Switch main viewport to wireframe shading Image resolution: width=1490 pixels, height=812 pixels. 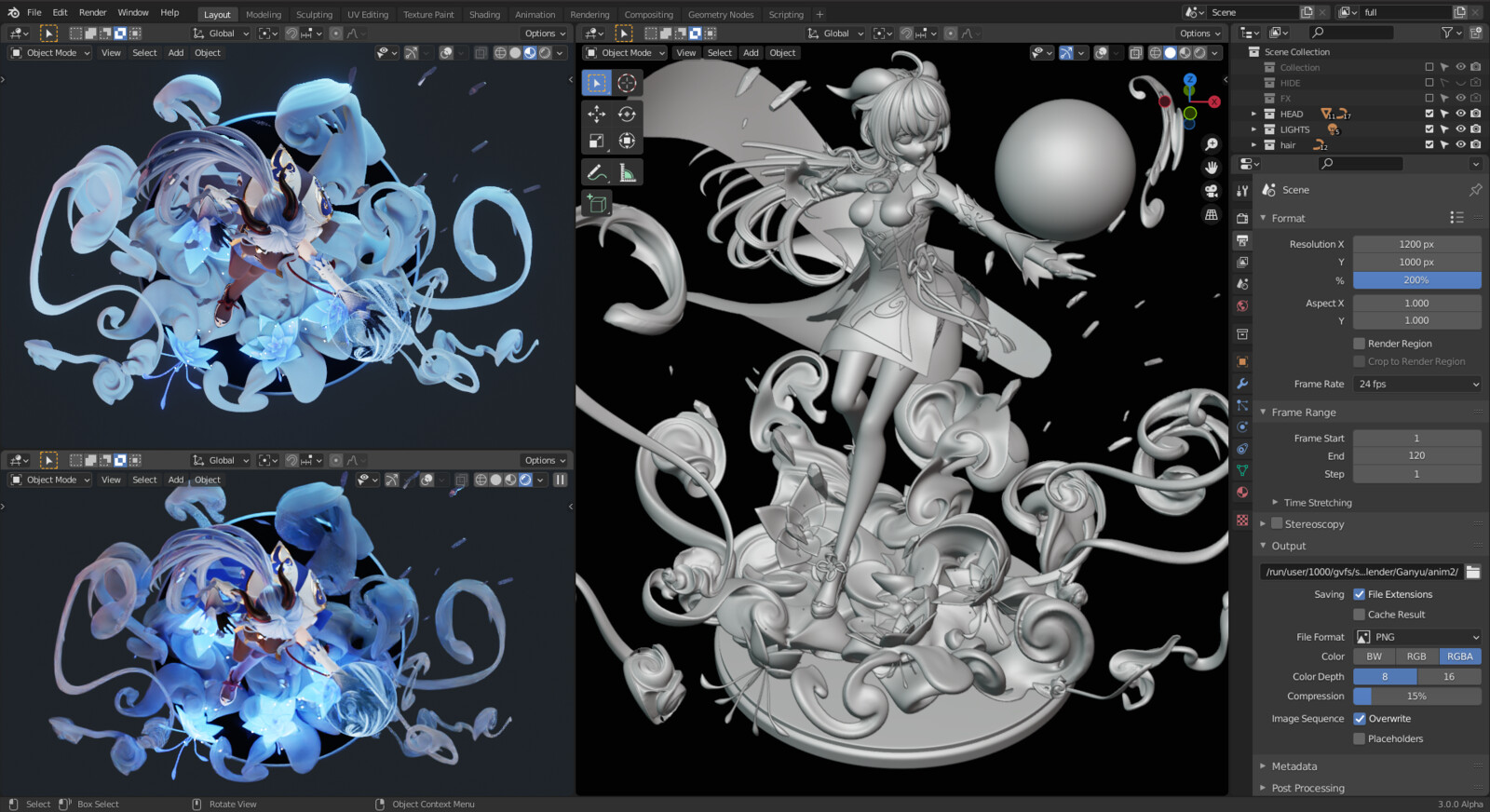(x=1155, y=53)
